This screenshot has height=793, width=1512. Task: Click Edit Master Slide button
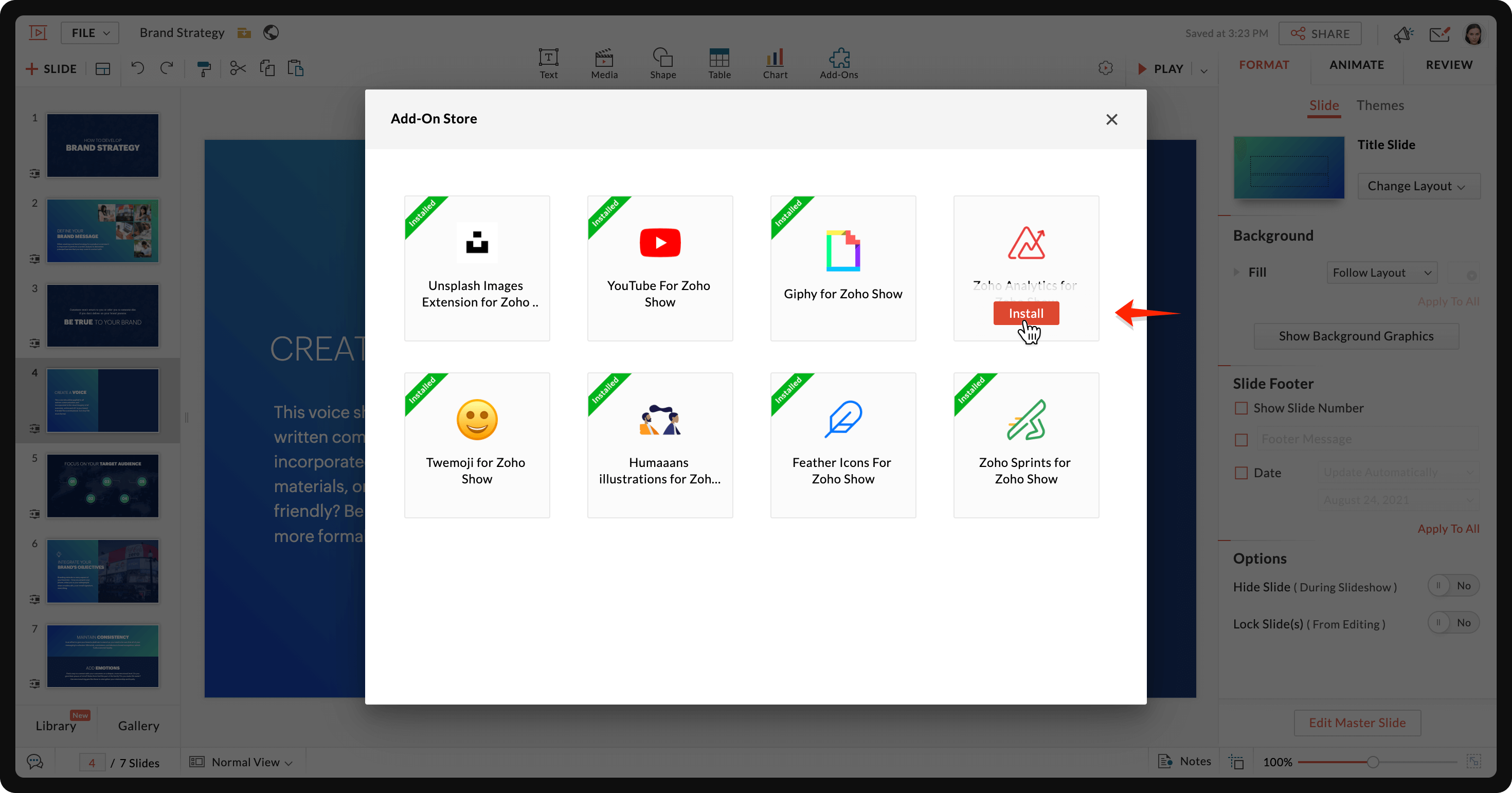point(1356,722)
